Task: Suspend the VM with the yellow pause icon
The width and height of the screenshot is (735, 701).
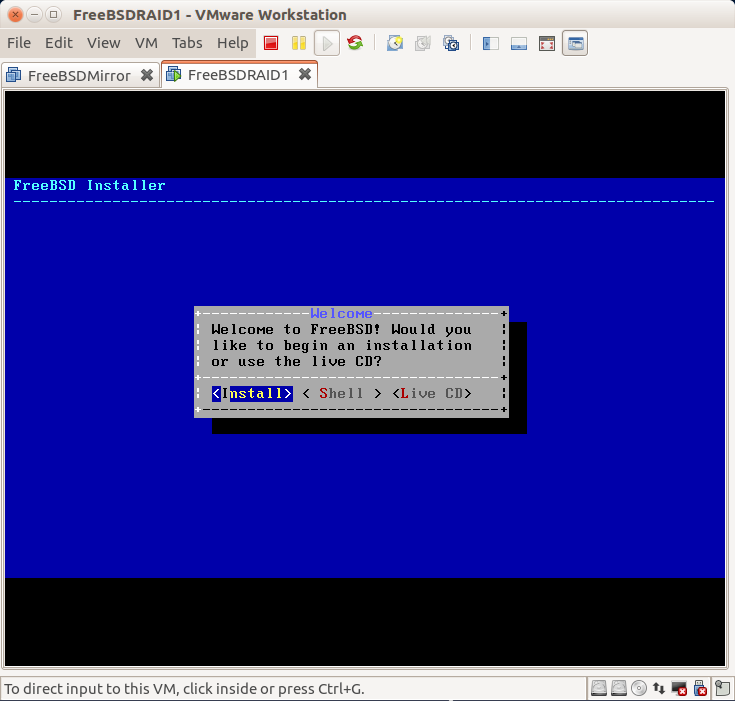Action: (299, 43)
